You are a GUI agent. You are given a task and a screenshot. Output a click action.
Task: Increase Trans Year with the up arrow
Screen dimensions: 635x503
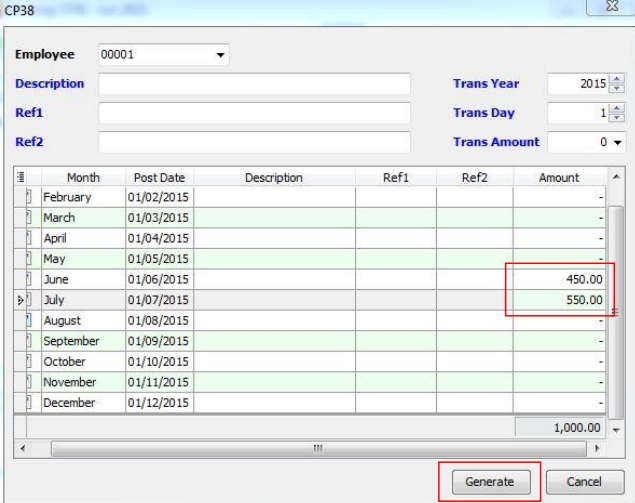[617, 79]
